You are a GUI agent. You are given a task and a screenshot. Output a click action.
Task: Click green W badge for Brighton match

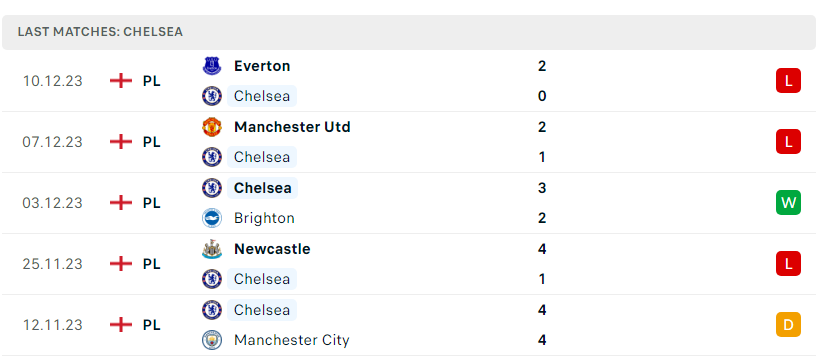(788, 203)
